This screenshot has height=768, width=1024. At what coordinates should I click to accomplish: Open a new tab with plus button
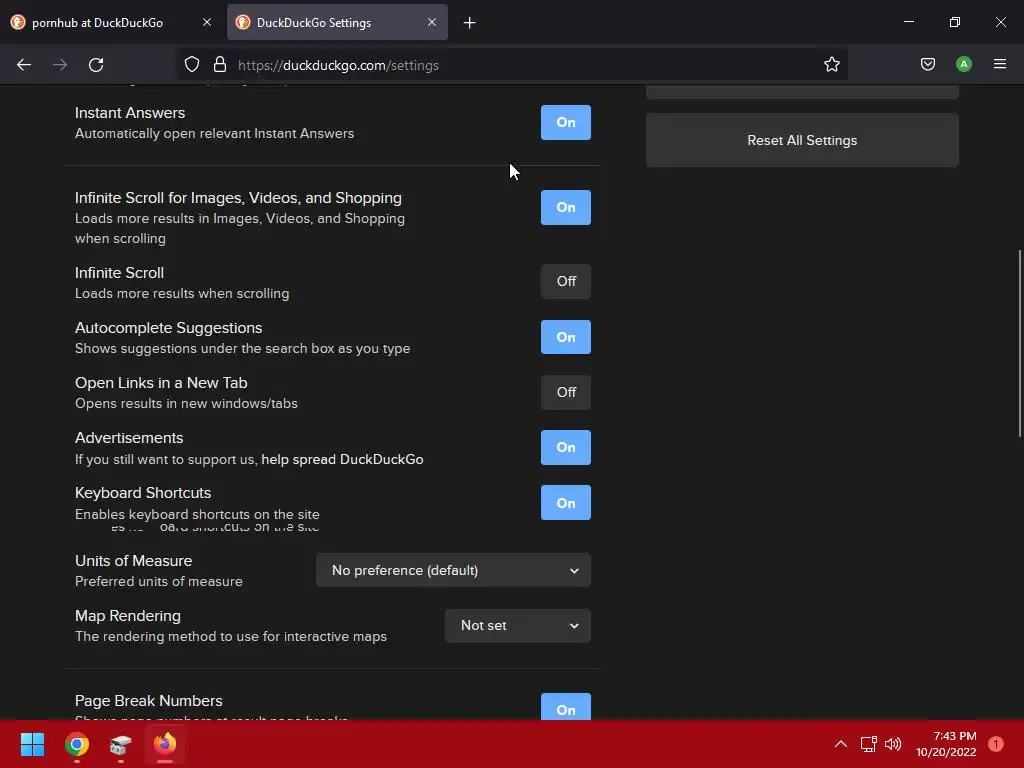(470, 23)
